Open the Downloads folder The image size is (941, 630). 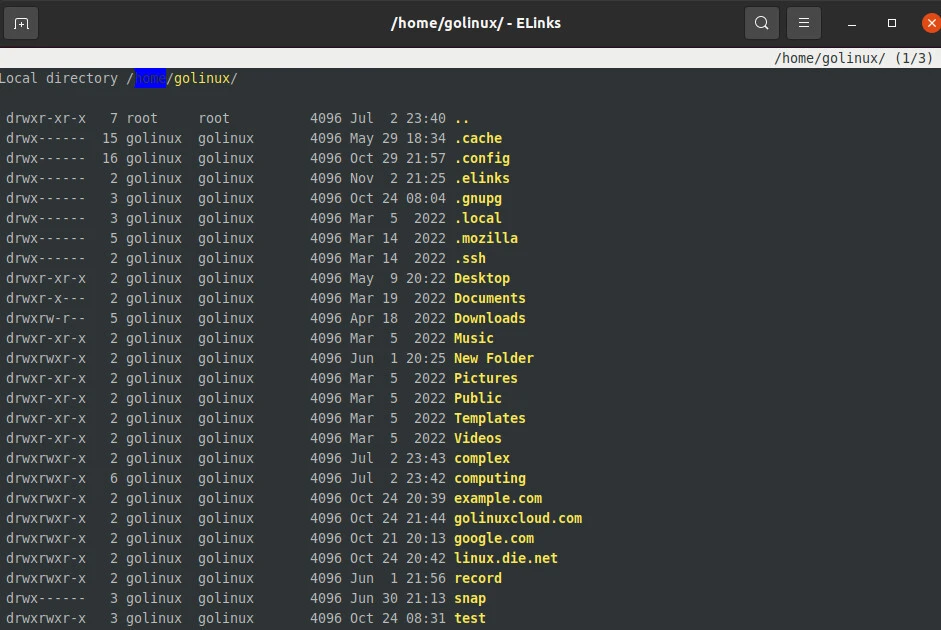tap(489, 318)
